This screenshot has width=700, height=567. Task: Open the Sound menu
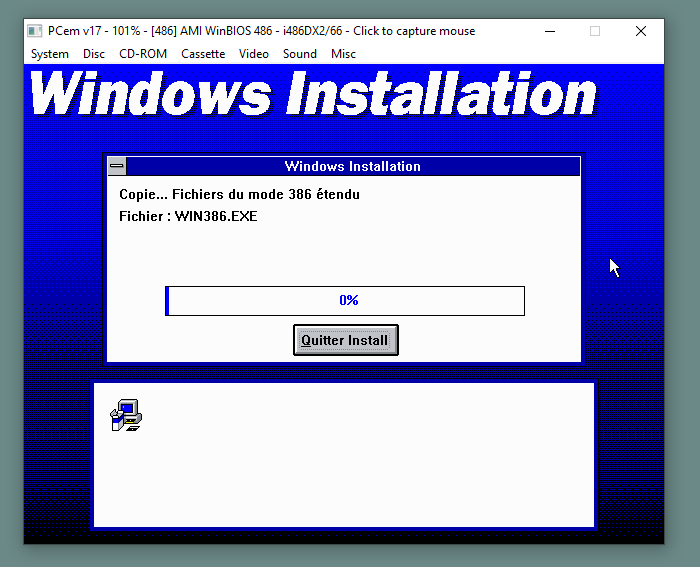(300, 54)
